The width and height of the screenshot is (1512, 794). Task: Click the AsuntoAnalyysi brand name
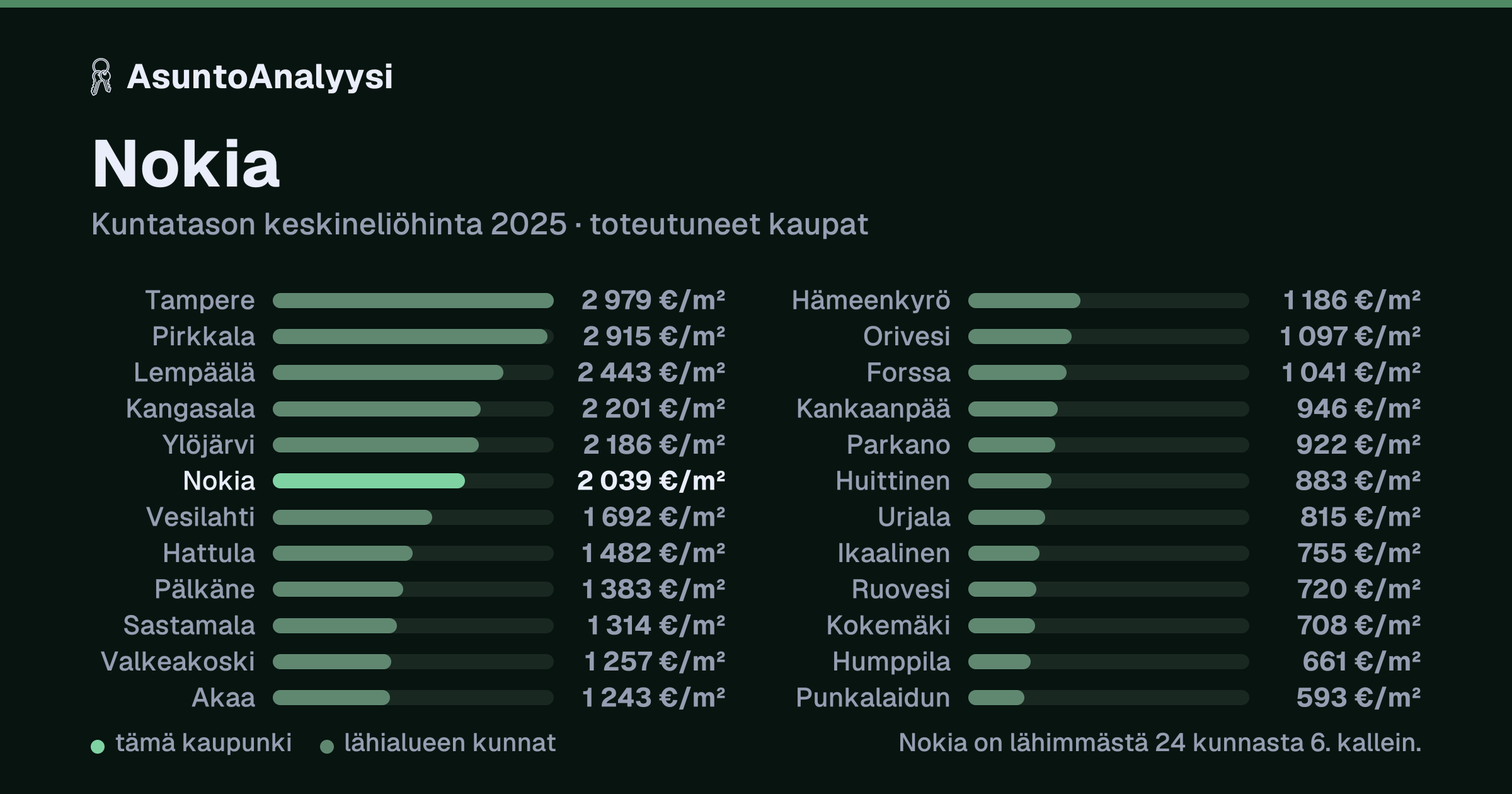click(x=260, y=77)
